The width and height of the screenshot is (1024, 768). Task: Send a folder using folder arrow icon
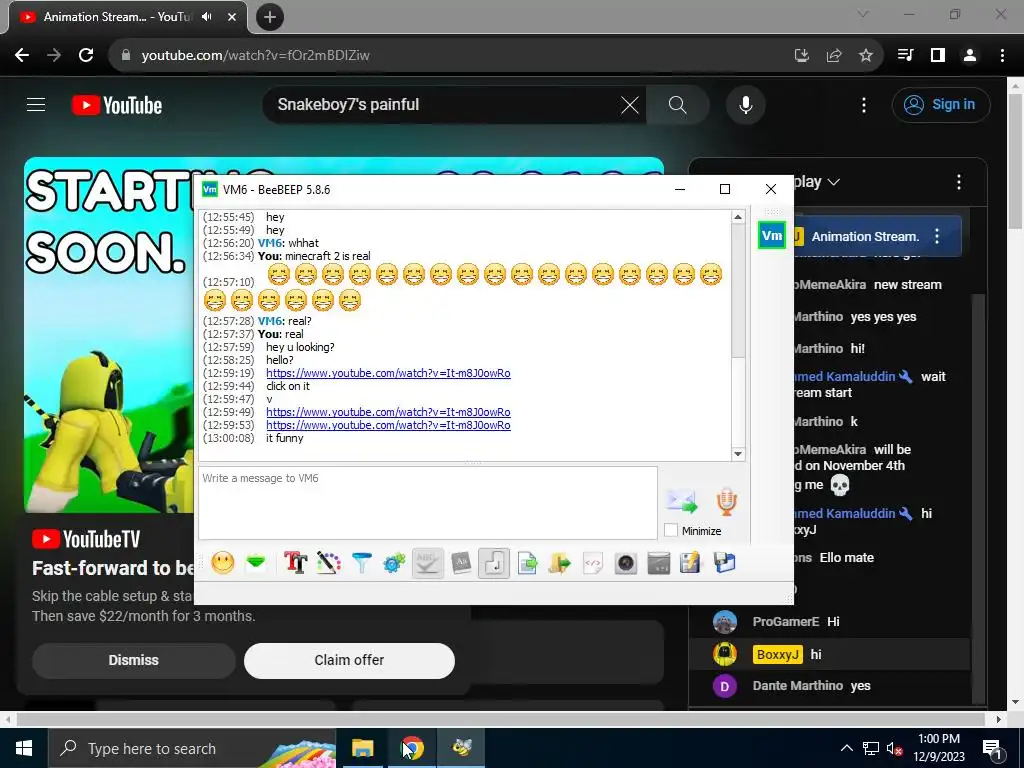pos(559,563)
